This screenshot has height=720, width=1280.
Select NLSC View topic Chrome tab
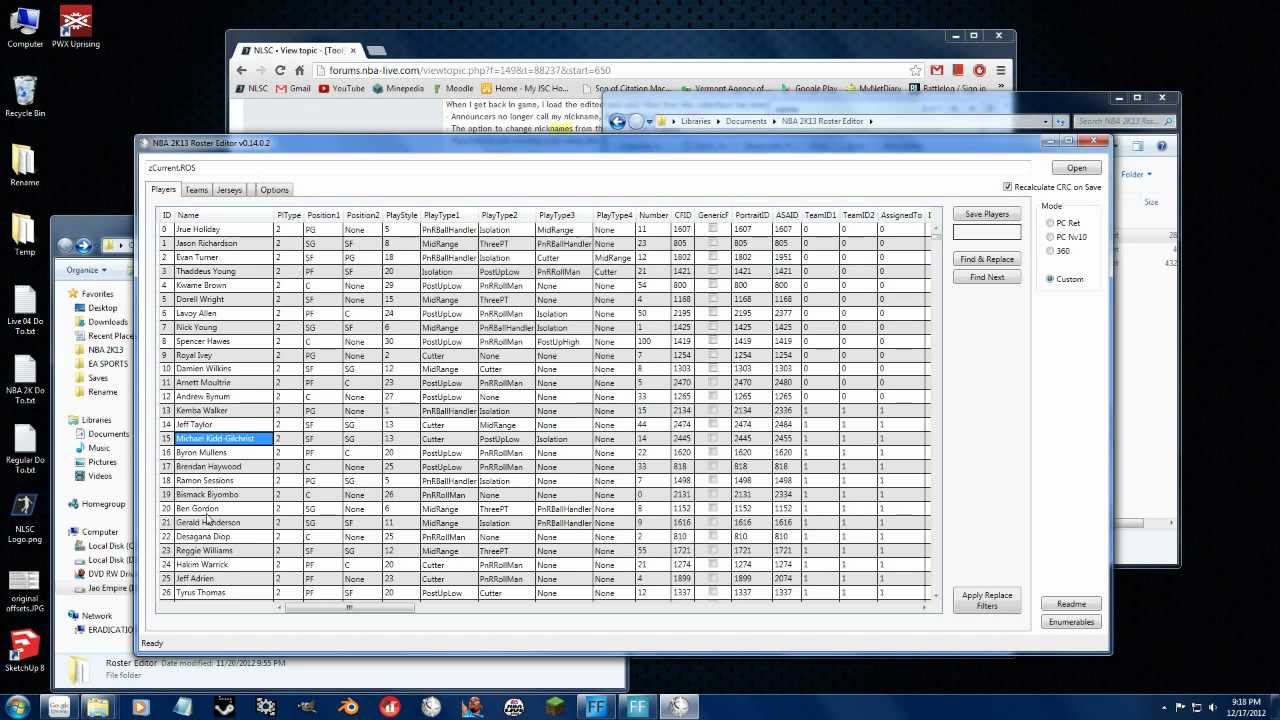pyautogui.click(x=298, y=50)
